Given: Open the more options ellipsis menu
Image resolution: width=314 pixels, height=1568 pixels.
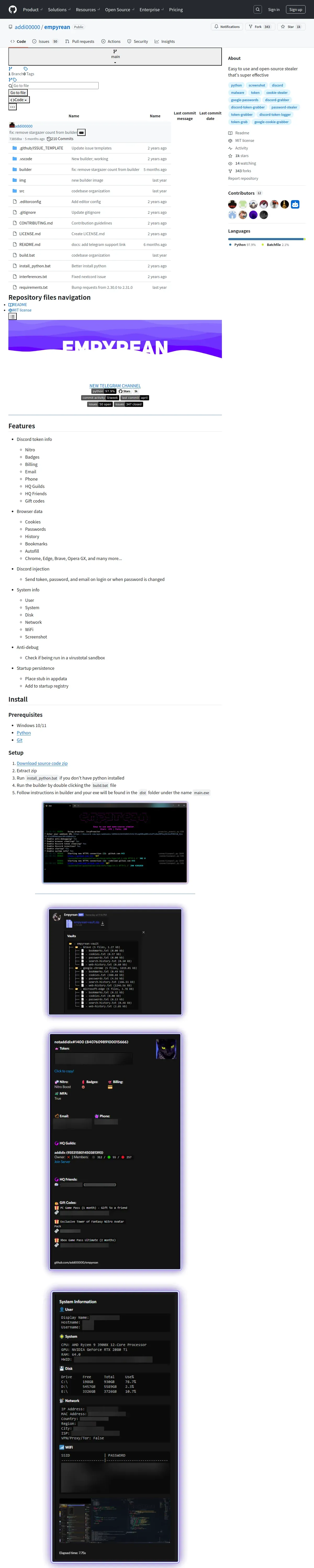Looking at the screenshot, I should click(x=12, y=107).
